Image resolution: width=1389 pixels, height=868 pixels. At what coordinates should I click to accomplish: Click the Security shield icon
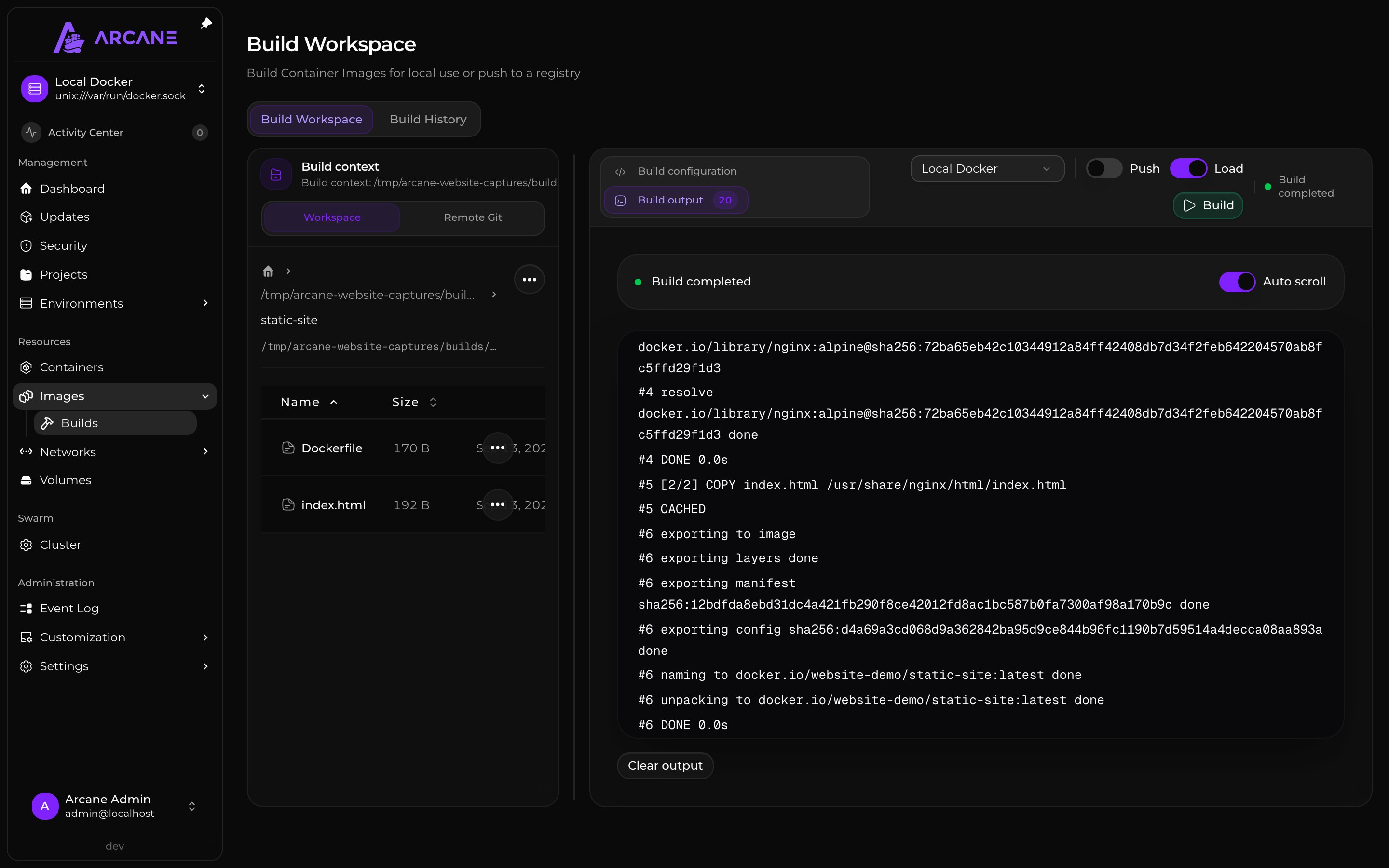tap(26, 246)
